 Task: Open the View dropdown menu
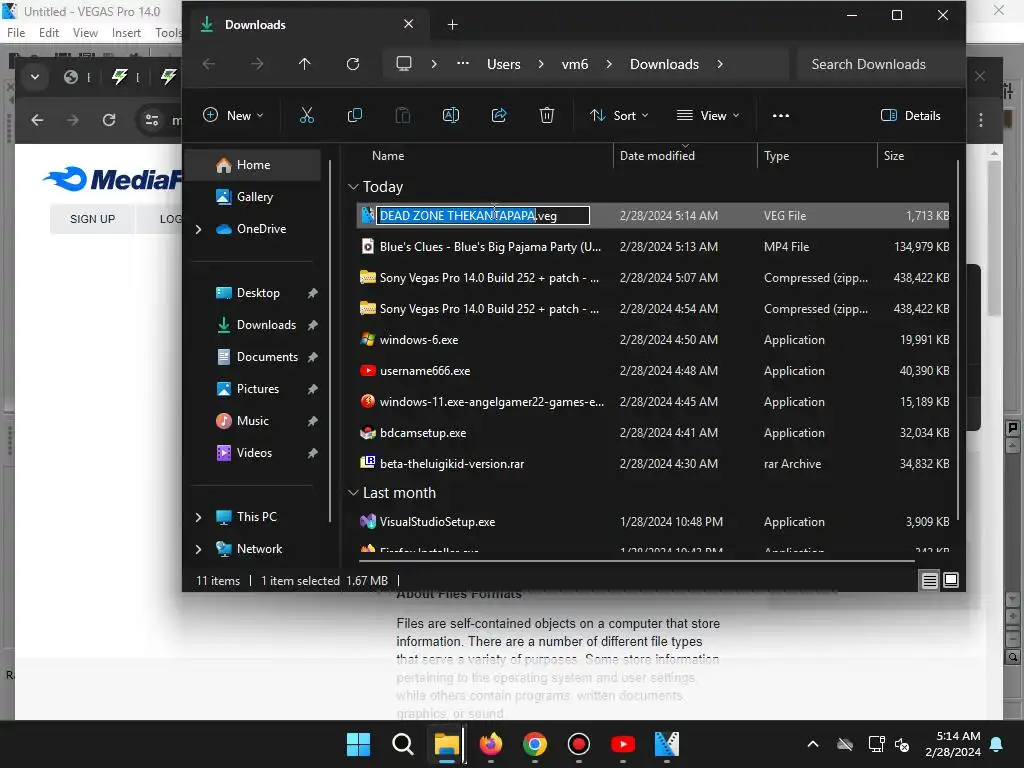click(708, 116)
